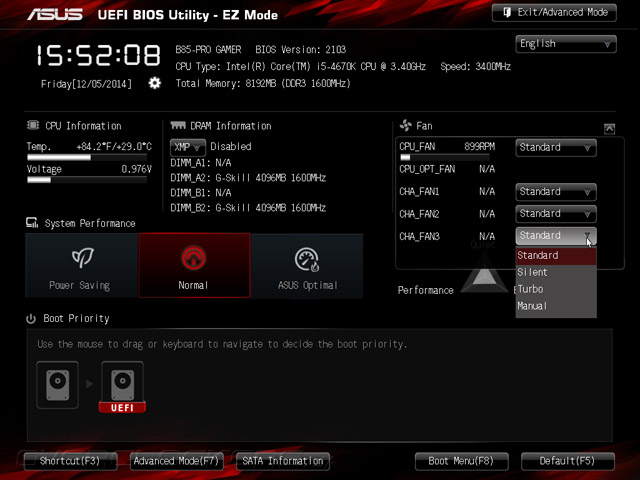Open date and time settings gear
Screen dimensions: 640x480
(x=154, y=83)
